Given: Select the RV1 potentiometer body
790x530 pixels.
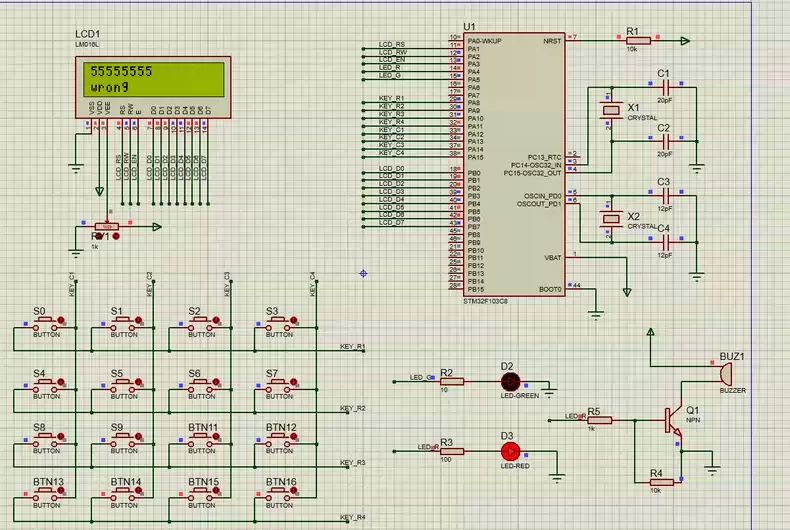Looking at the screenshot, I should [x=107, y=227].
